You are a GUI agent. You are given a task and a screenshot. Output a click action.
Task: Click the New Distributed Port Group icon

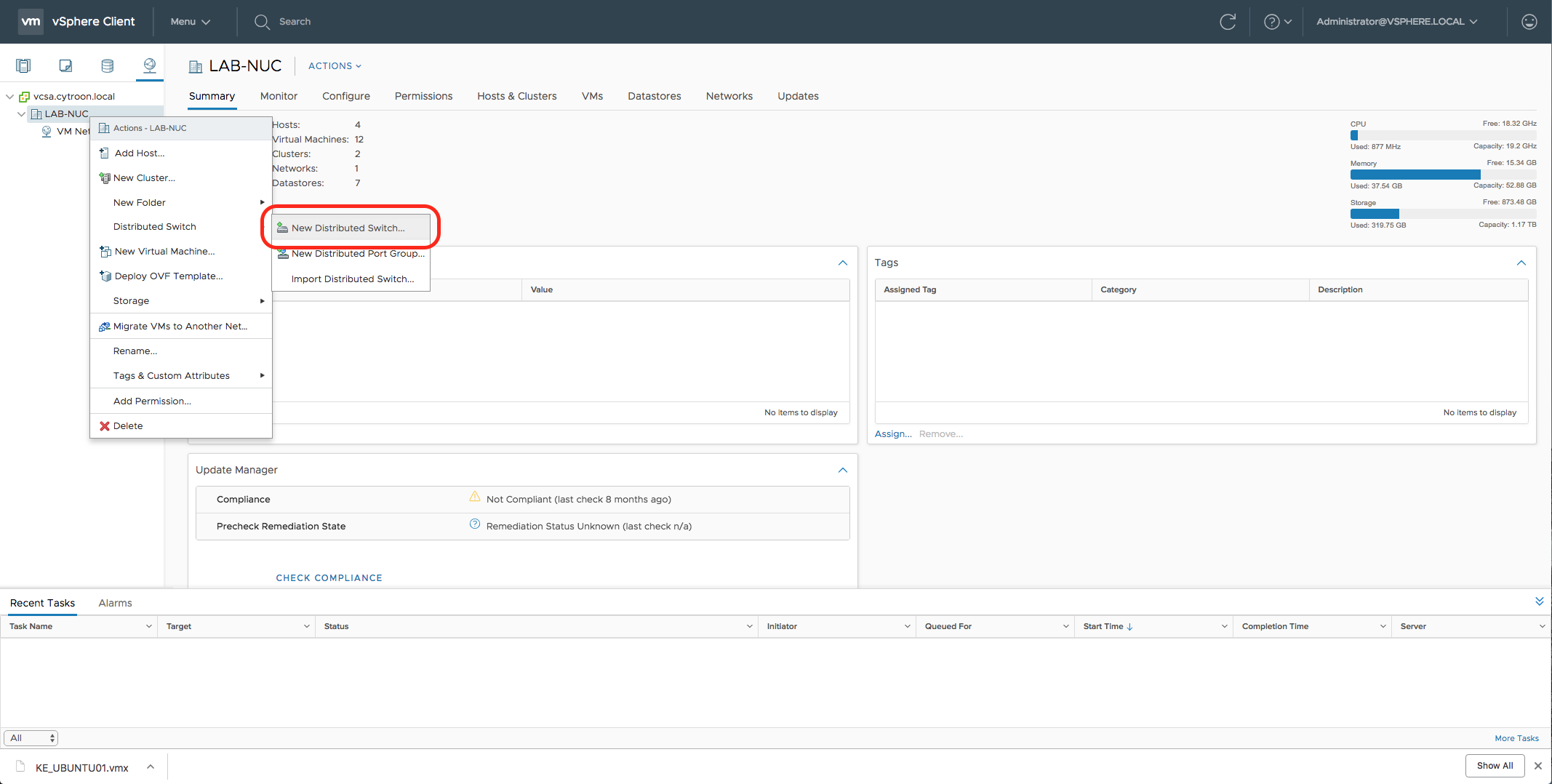click(283, 253)
